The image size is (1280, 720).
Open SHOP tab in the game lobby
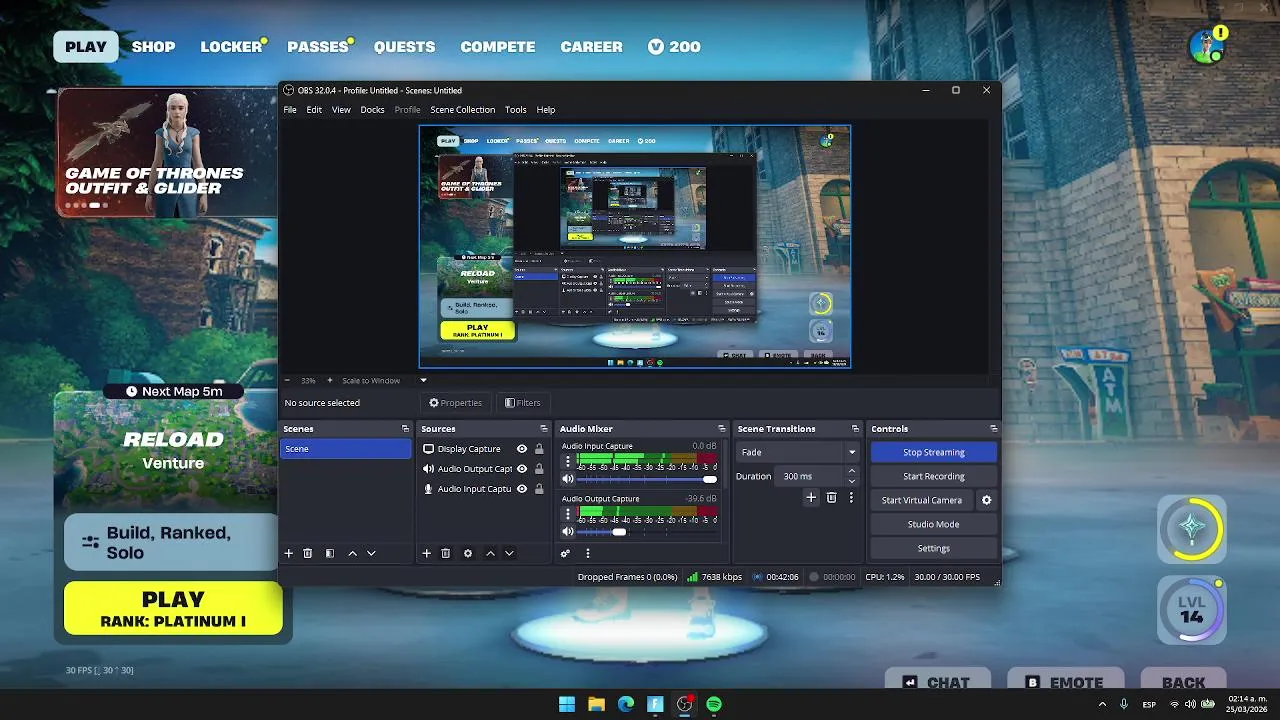(x=153, y=47)
